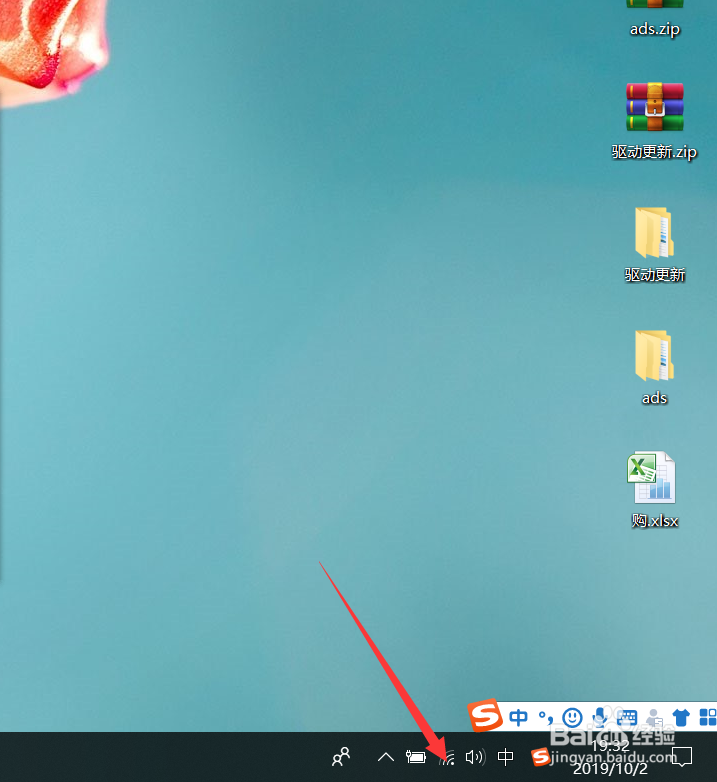The width and height of the screenshot is (717, 782).
Task: Click the ads folder name label
Action: point(655,398)
